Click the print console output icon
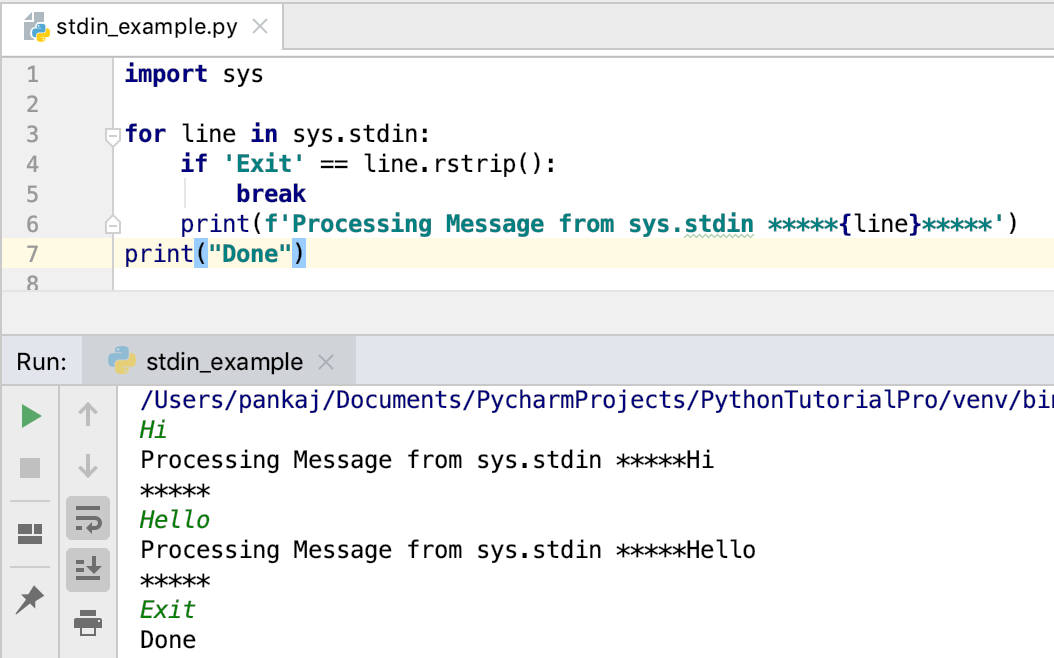 (88, 622)
